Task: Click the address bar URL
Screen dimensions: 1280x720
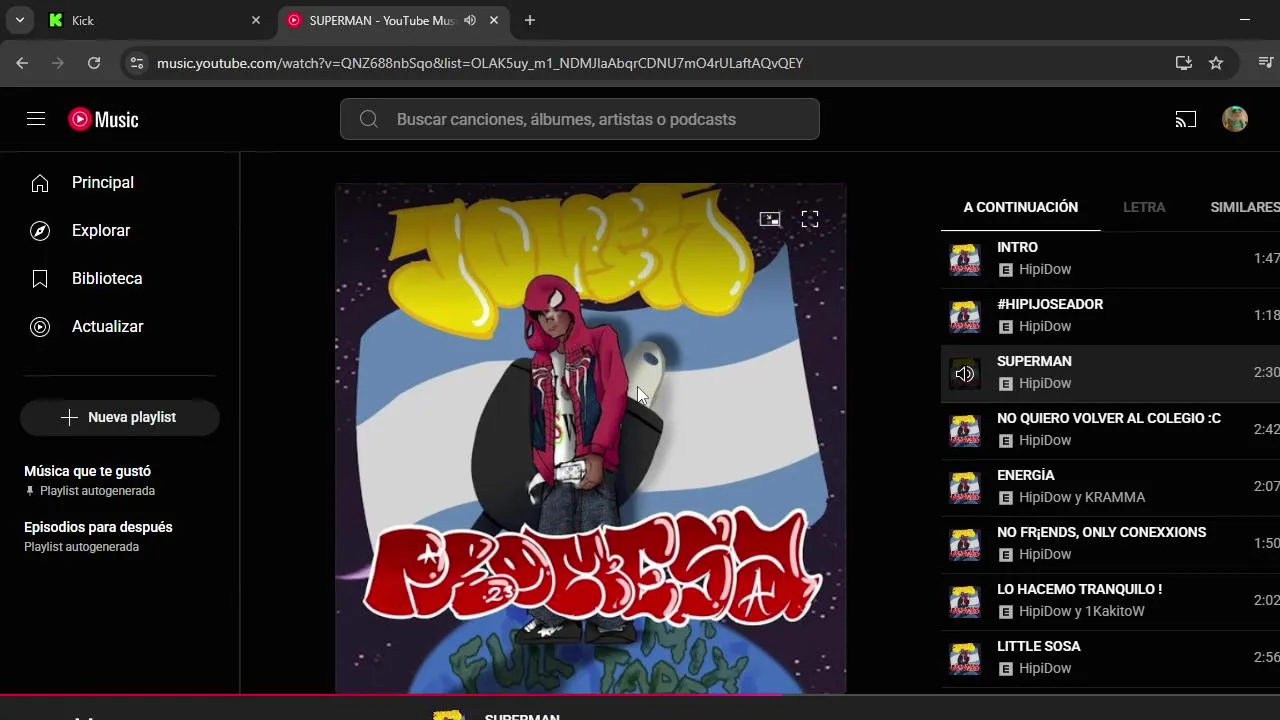Action: 480,63
